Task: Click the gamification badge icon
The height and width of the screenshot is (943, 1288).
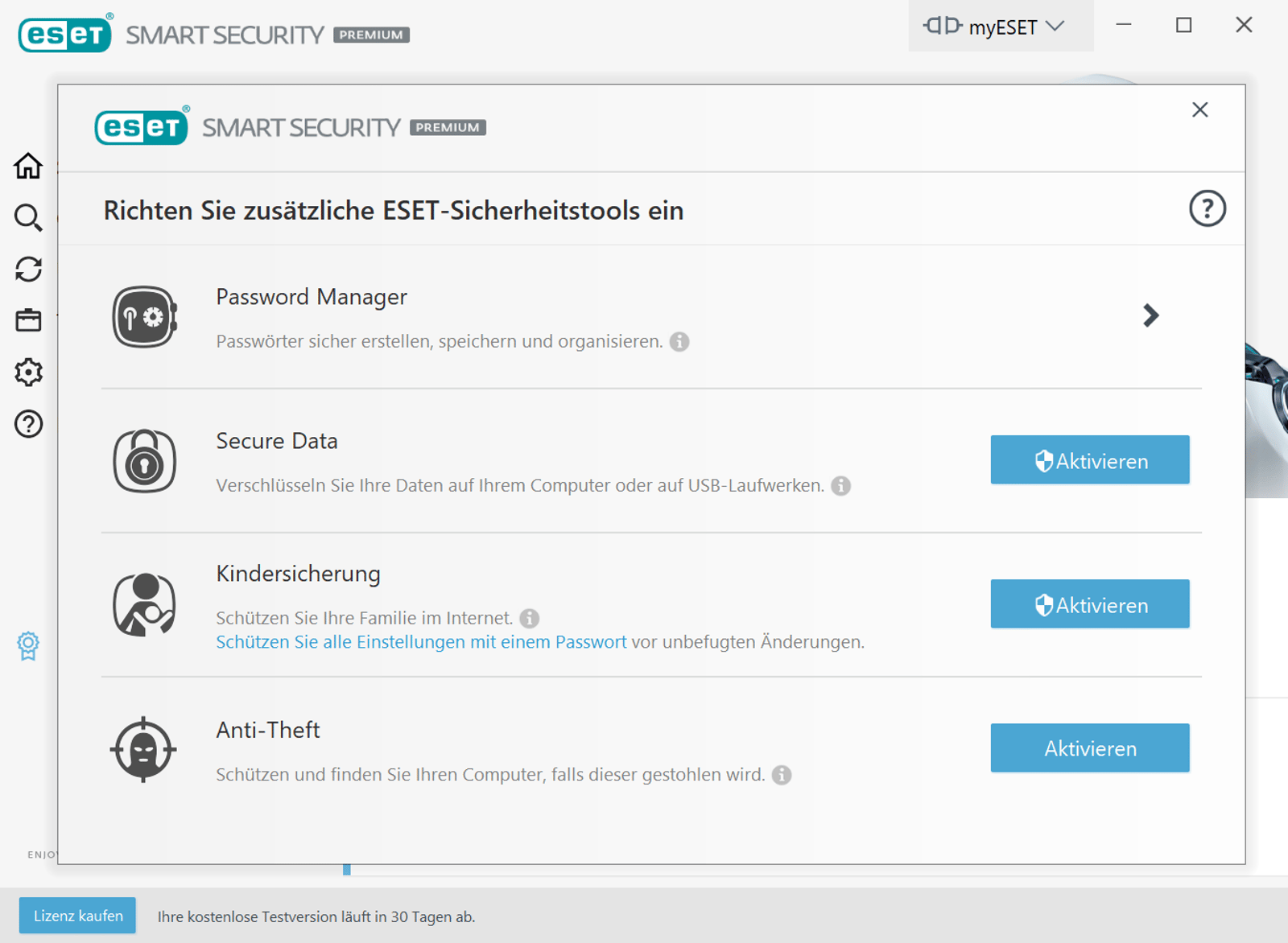Action: (x=28, y=645)
